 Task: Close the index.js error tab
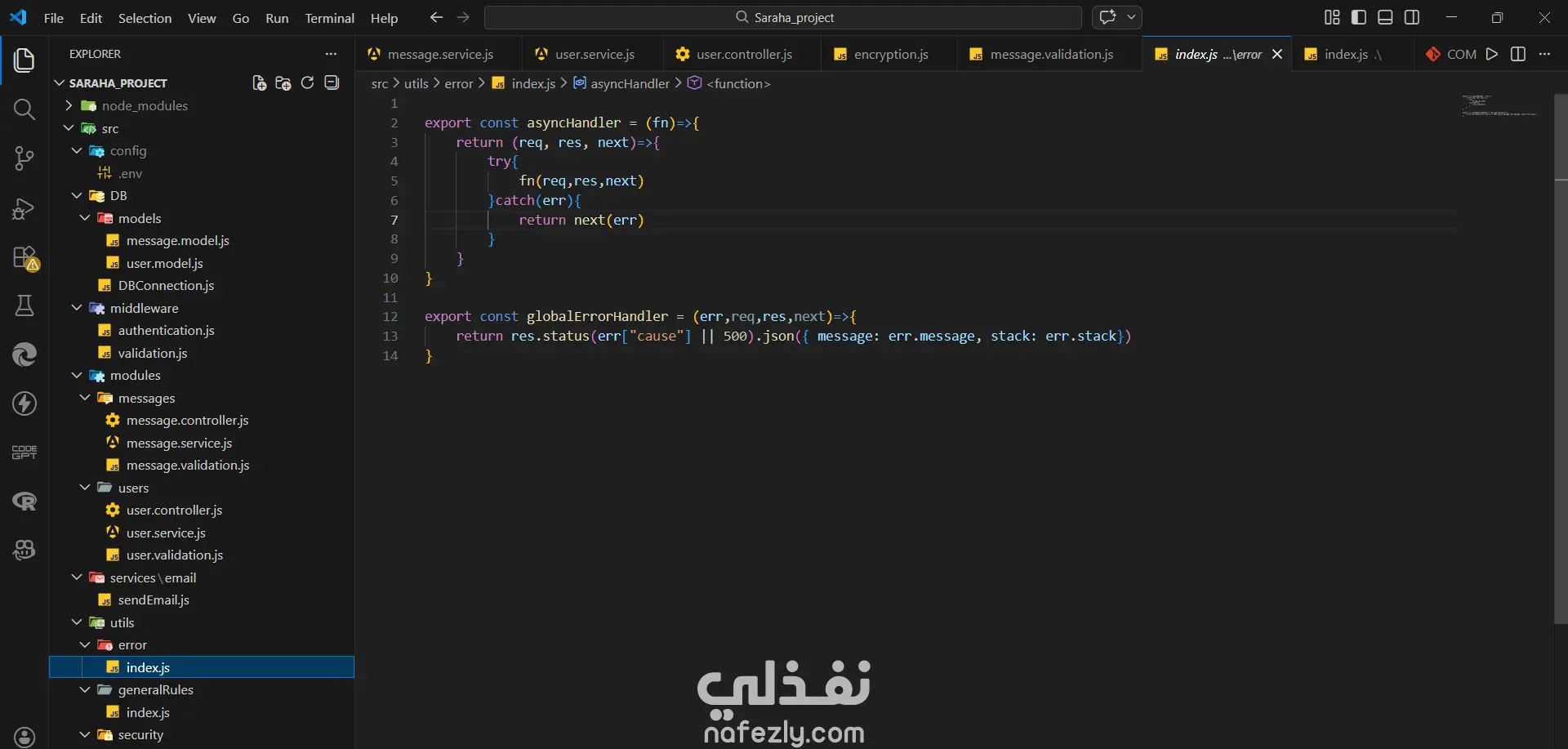[x=1277, y=54]
